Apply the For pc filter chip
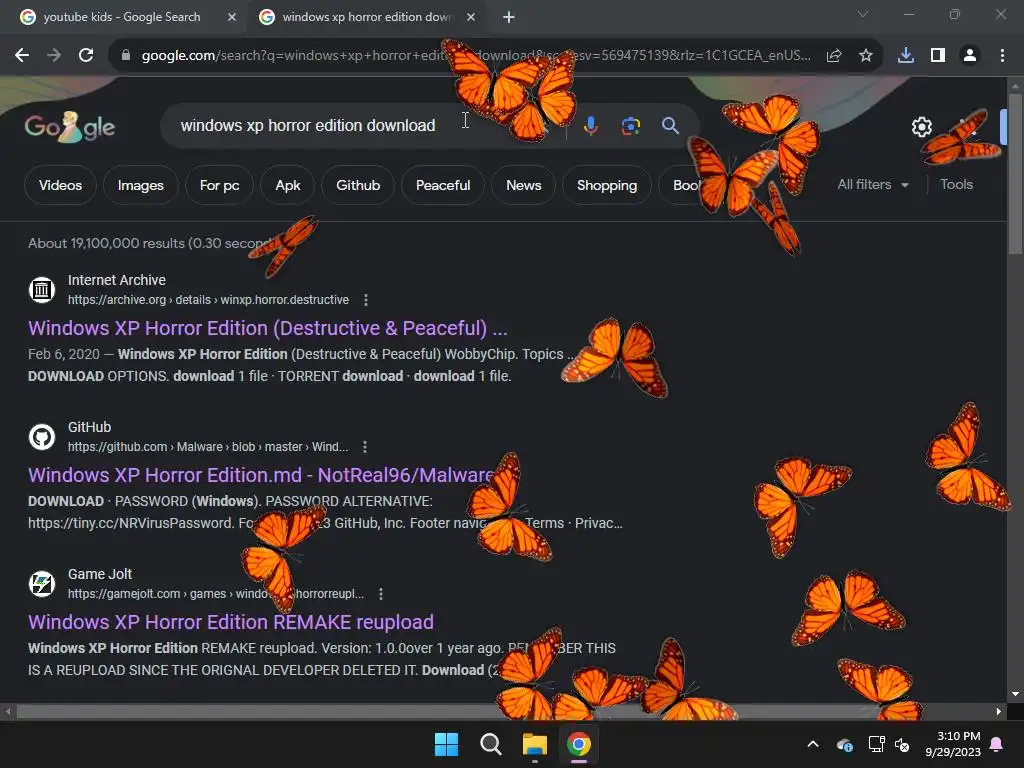1024x768 pixels. tap(219, 185)
